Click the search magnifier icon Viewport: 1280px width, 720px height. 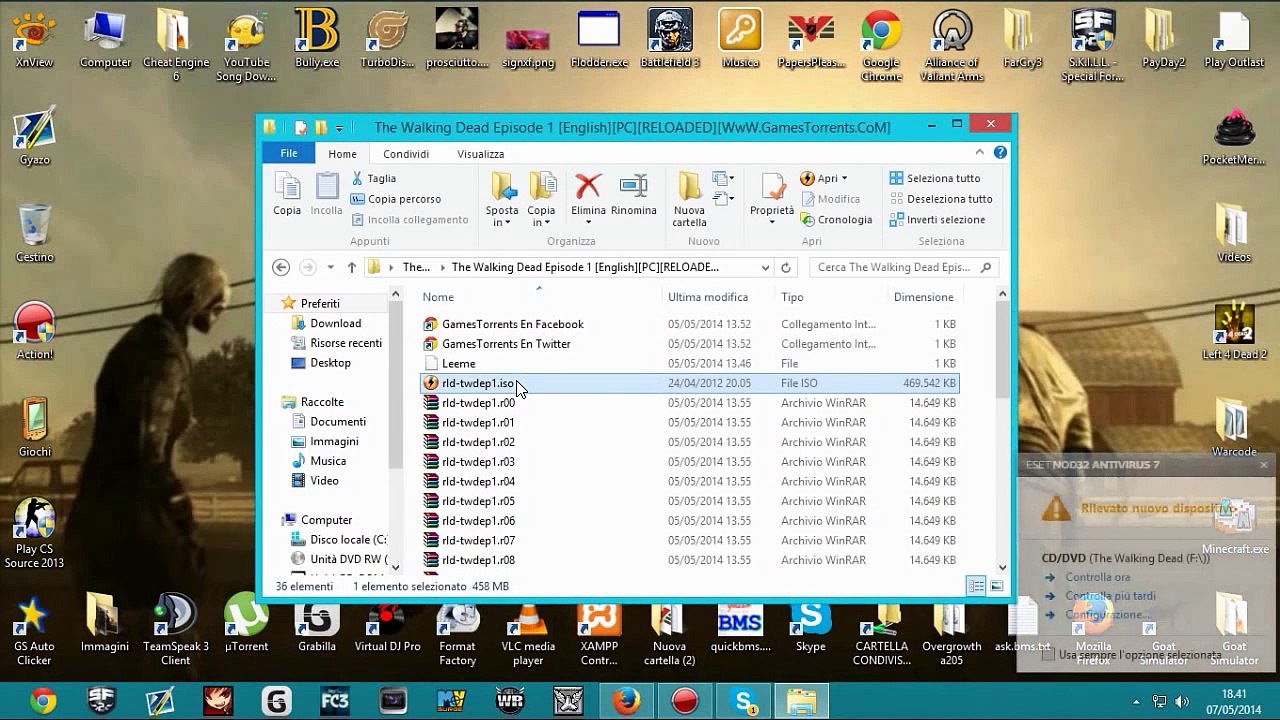pos(986,267)
